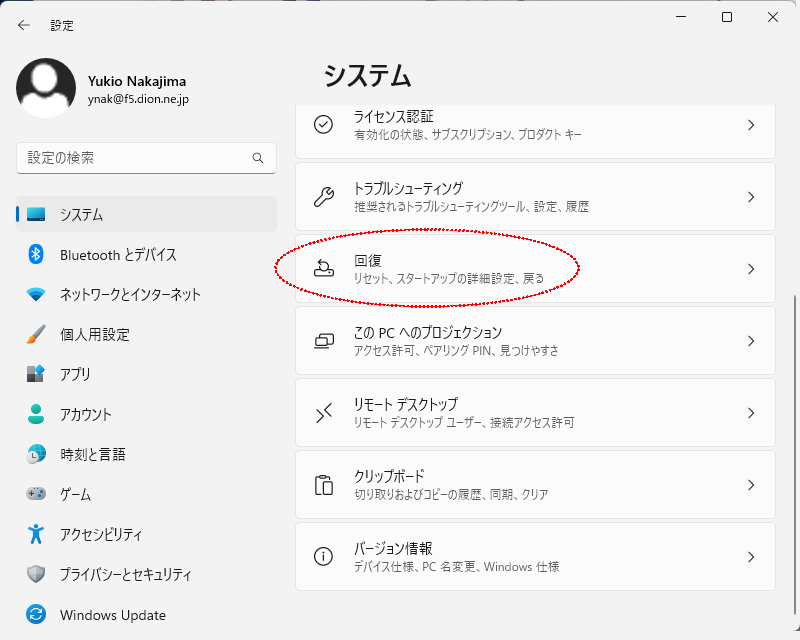Click into the 設定の検索 search field
The width and height of the screenshot is (800, 640).
pos(130,158)
